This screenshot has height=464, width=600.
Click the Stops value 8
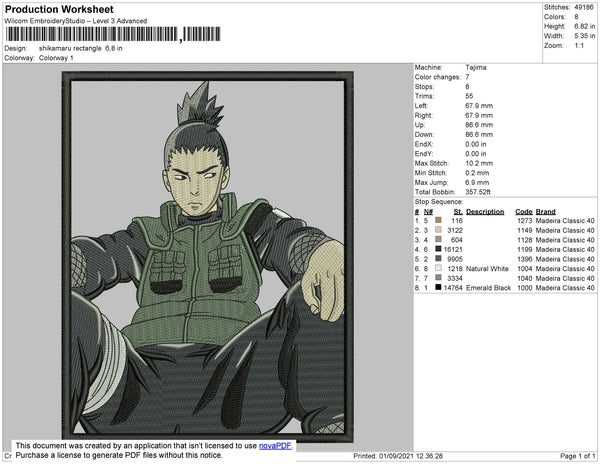(x=467, y=86)
